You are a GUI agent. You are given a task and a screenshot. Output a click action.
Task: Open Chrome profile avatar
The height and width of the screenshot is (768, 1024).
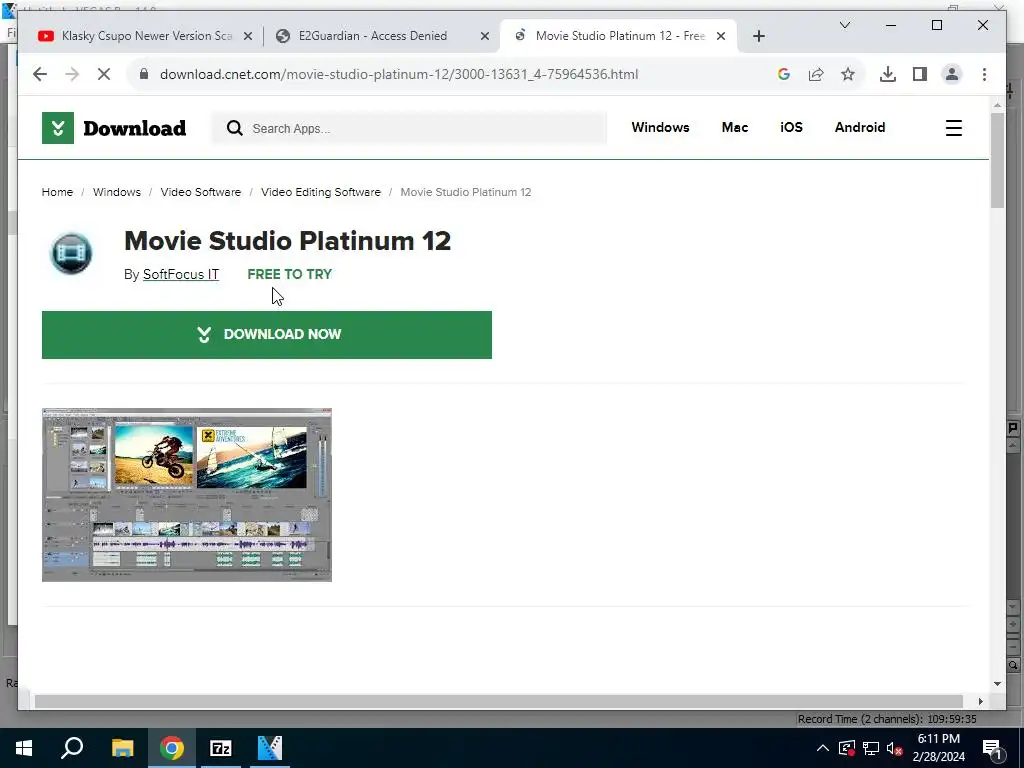pos(952,74)
